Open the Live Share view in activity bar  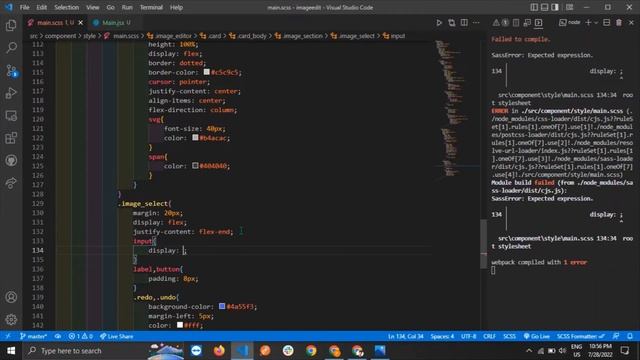click(11, 183)
